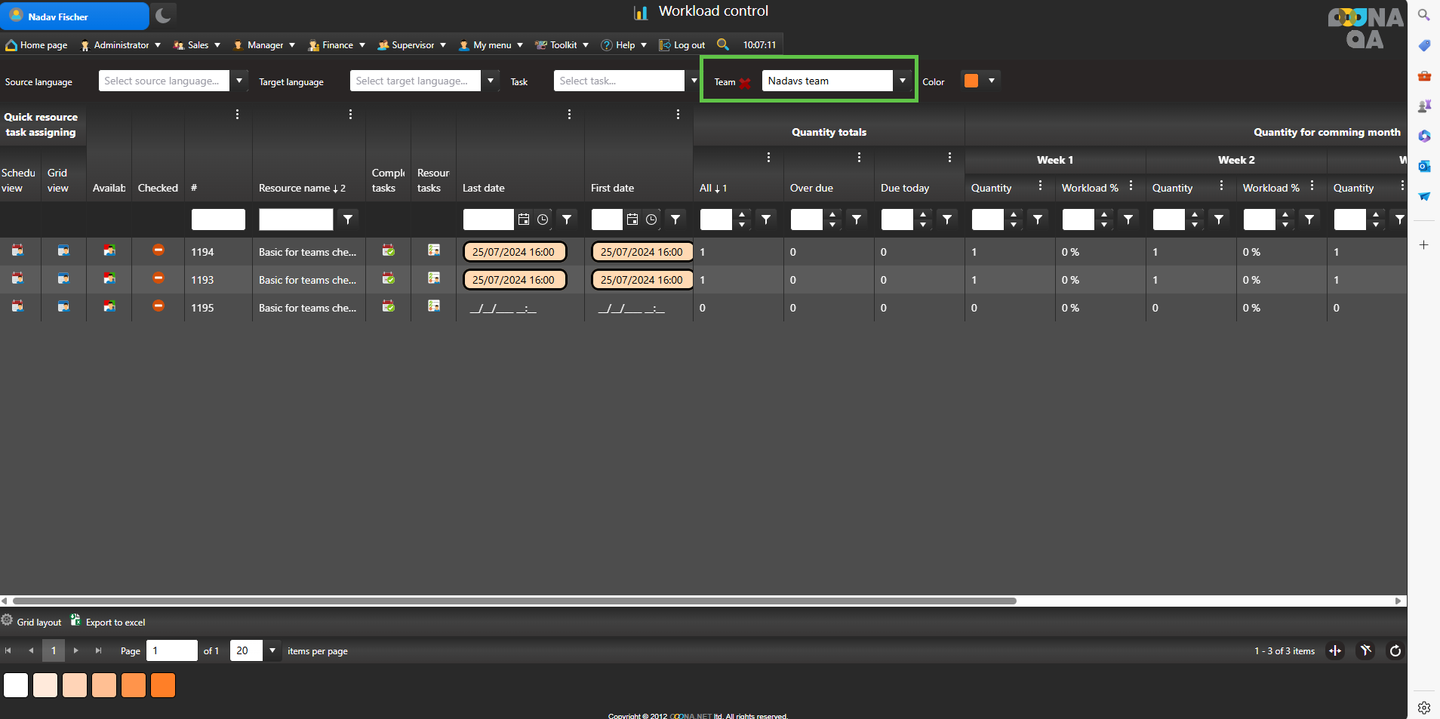The width and height of the screenshot is (1440, 719).
Task: Toggle the checked status for resource 1195
Action: pyautogui.click(x=158, y=306)
